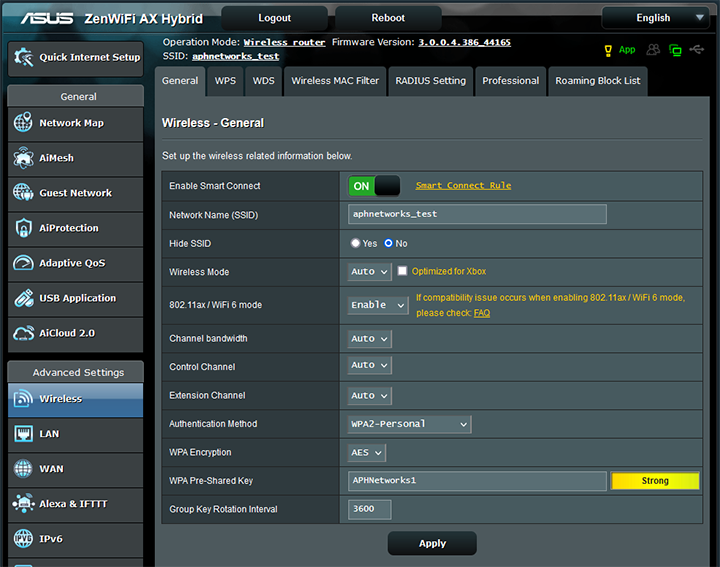Click the yellow Strong password strength bar
The image size is (720, 567).
(x=655, y=481)
